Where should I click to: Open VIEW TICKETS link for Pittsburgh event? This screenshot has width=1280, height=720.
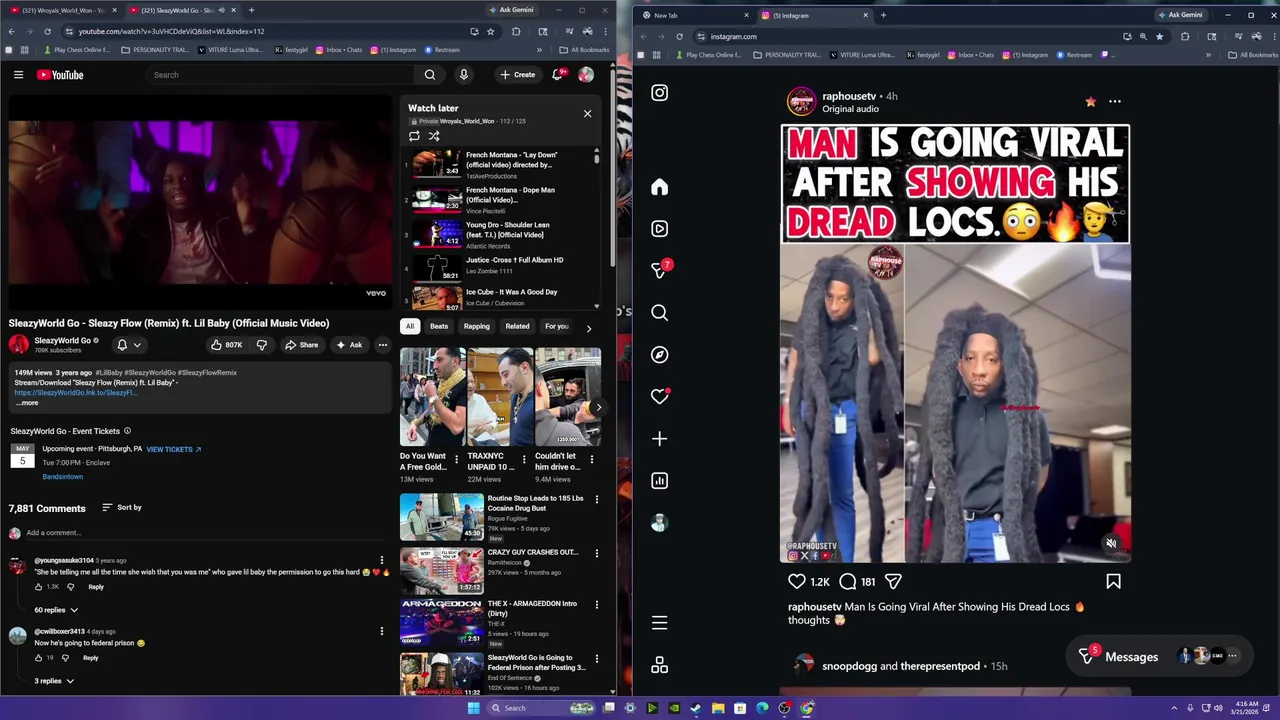pos(174,450)
